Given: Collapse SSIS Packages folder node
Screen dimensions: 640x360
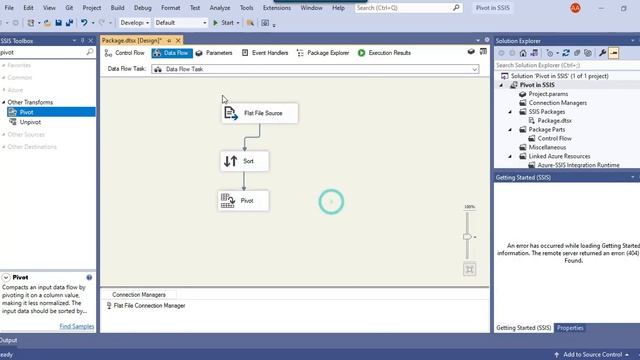Looking at the screenshot, I should coord(510,112).
